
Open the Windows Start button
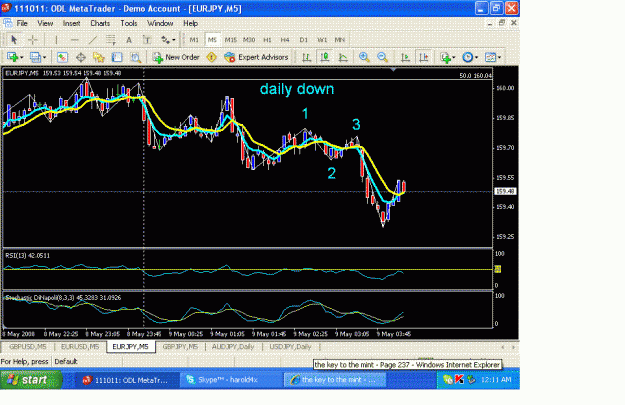tap(31, 380)
